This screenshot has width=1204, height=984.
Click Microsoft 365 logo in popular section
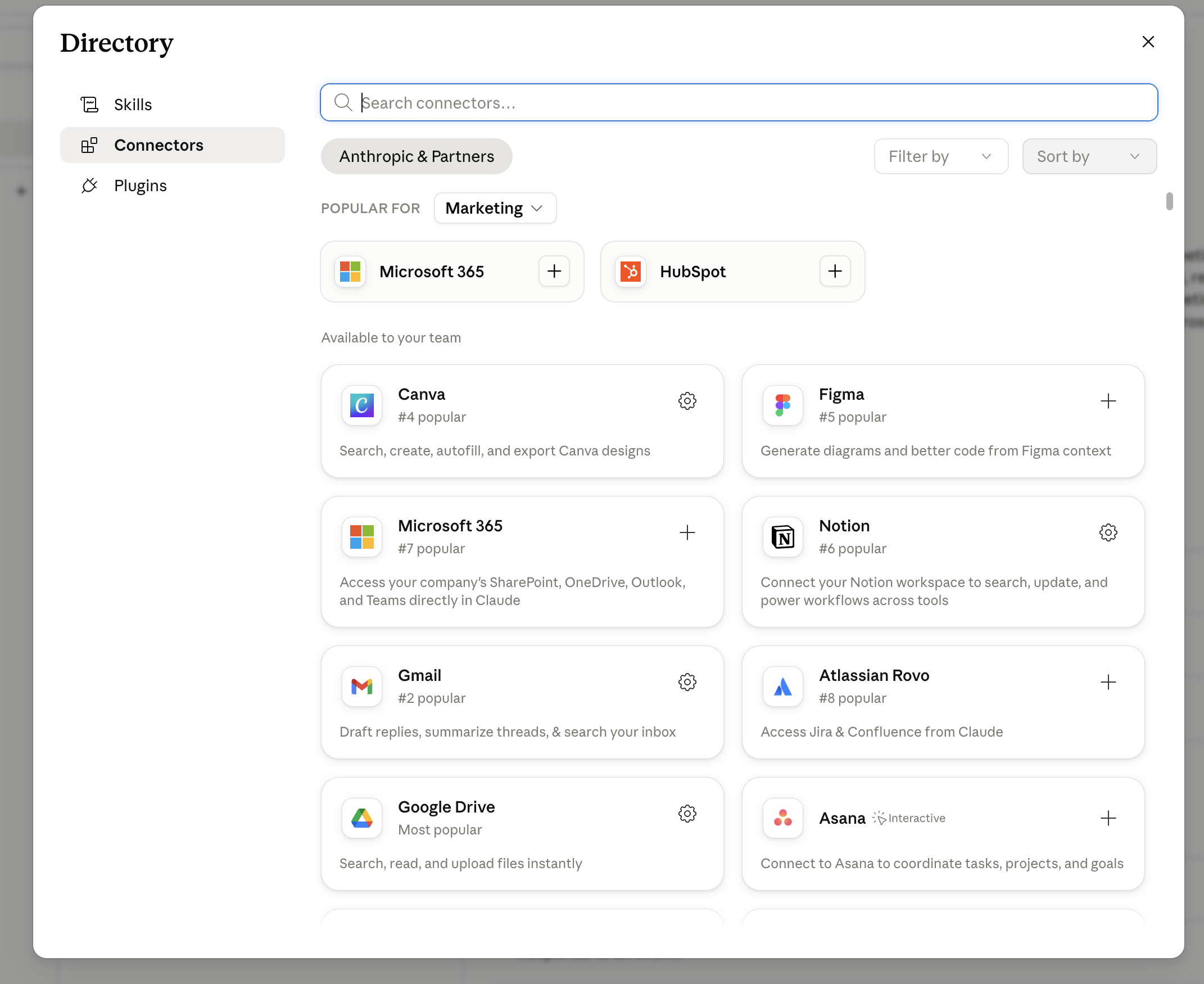tap(350, 272)
